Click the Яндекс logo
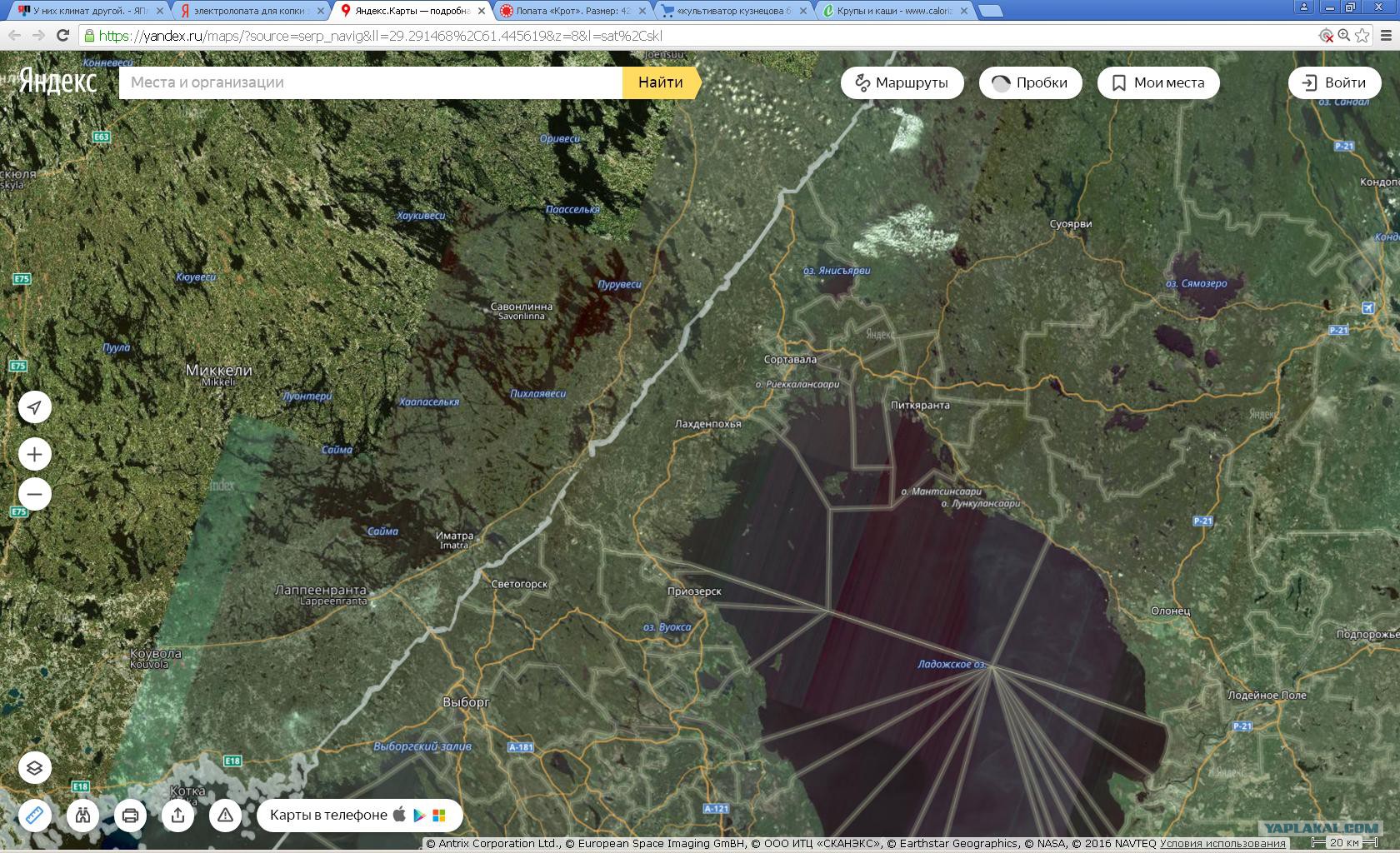 tap(57, 81)
